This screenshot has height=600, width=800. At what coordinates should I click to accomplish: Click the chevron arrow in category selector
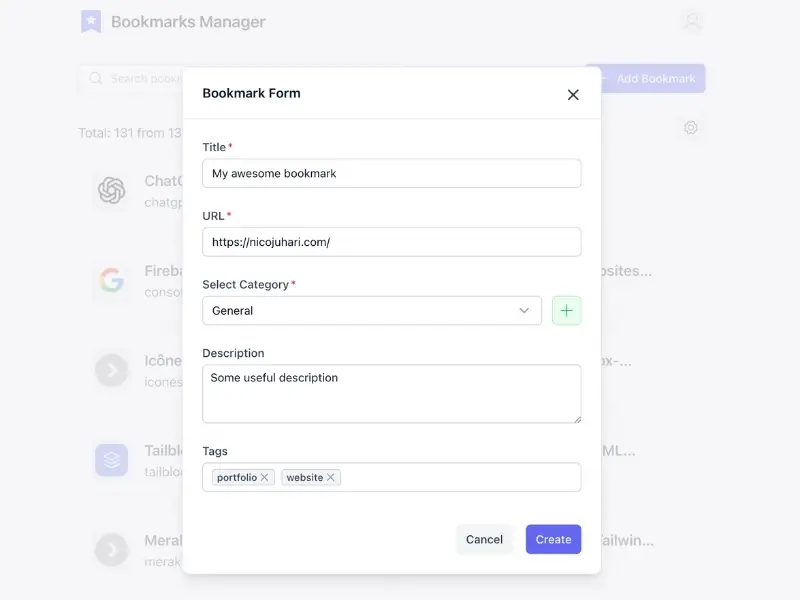coord(524,311)
